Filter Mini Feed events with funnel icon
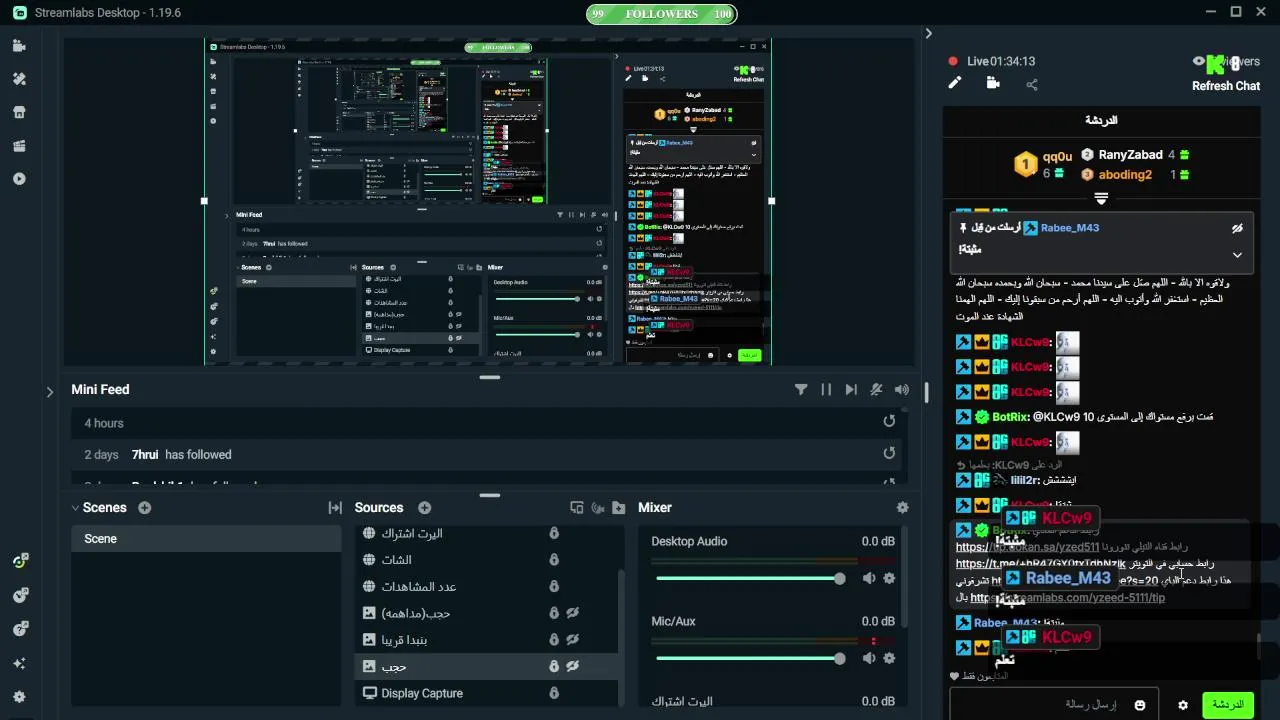The width and height of the screenshot is (1280, 720). tap(801, 390)
